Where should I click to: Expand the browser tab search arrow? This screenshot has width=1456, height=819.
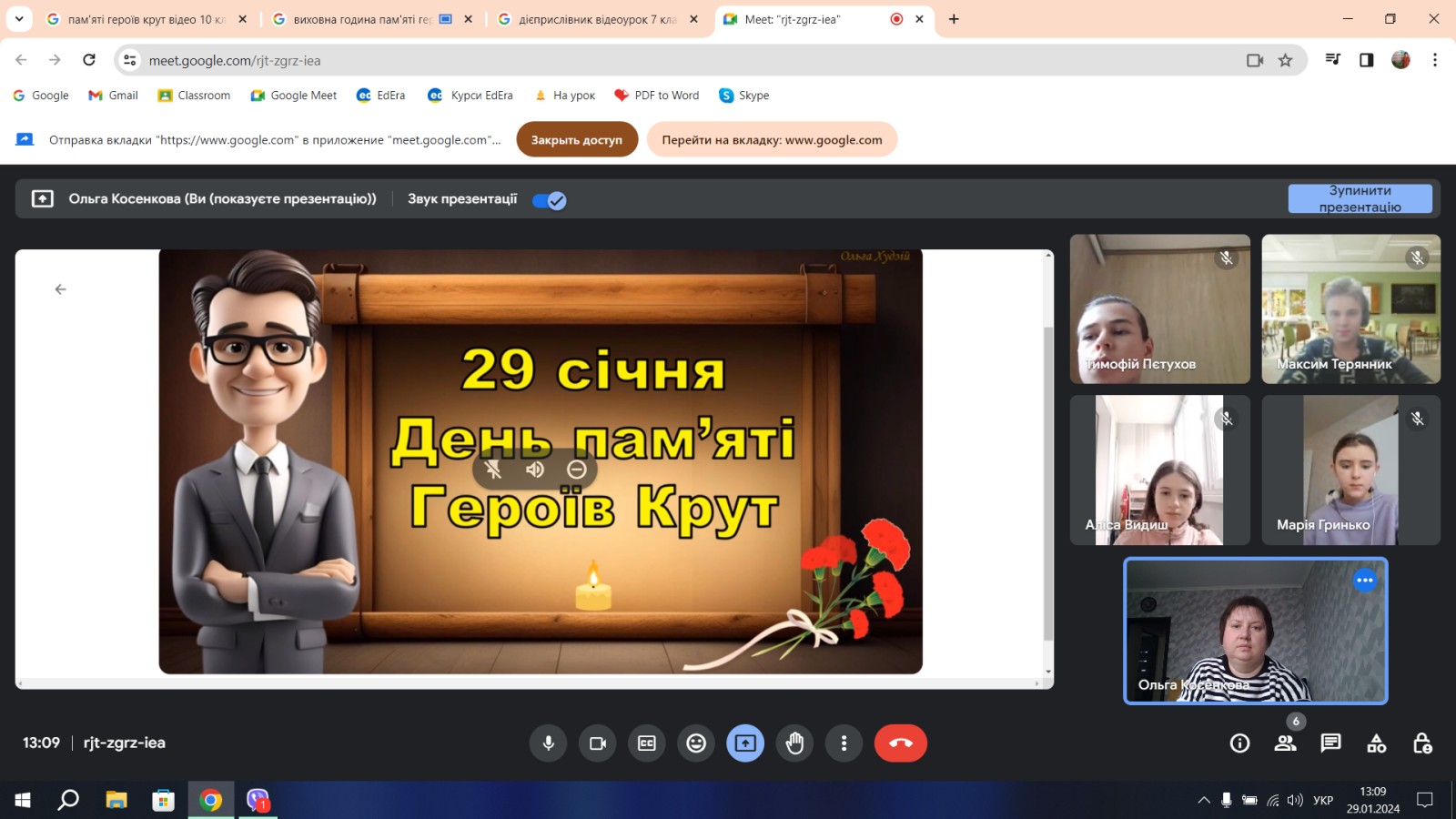point(19,19)
